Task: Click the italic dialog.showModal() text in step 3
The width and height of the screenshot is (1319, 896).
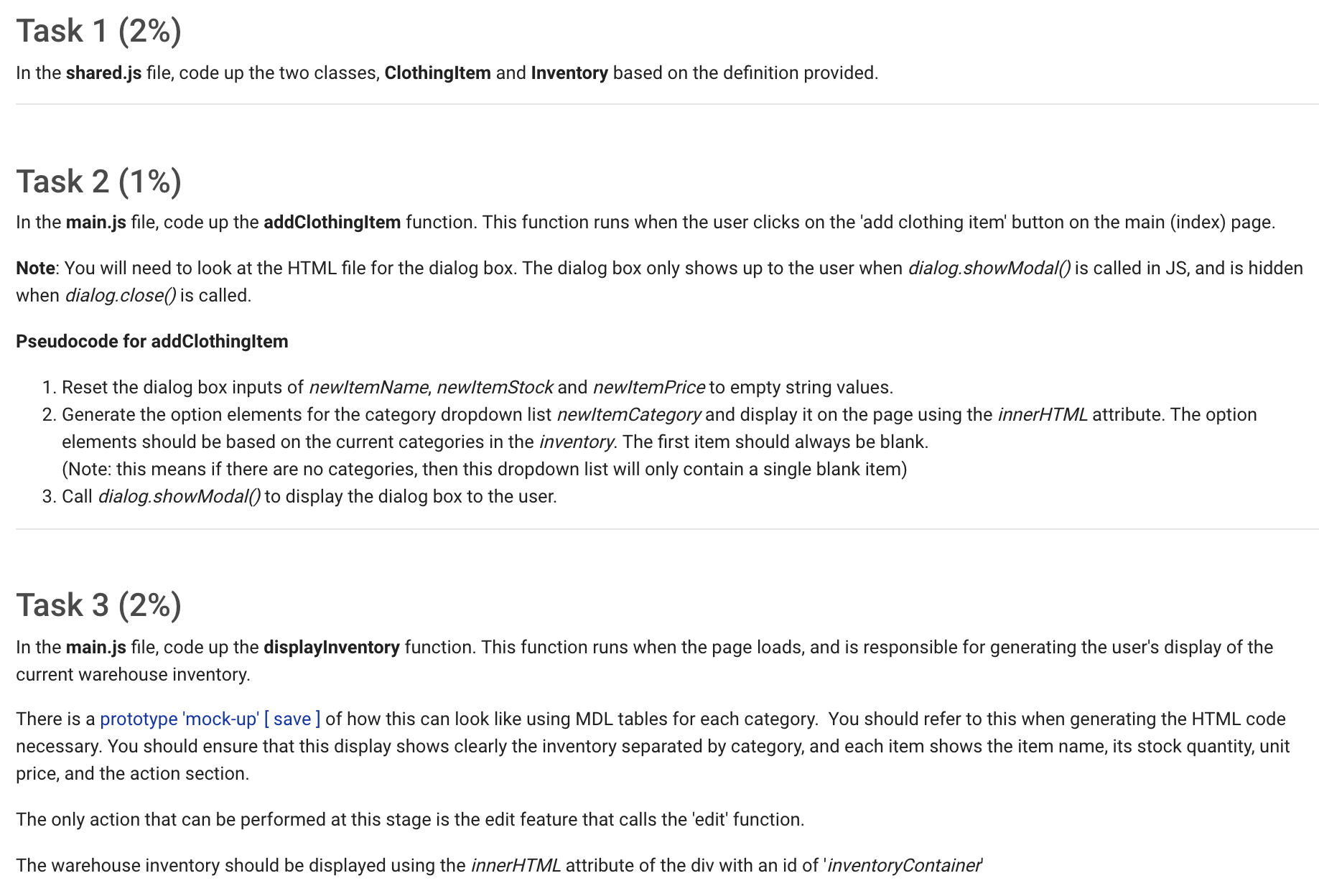Action: [x=180, y=496]
